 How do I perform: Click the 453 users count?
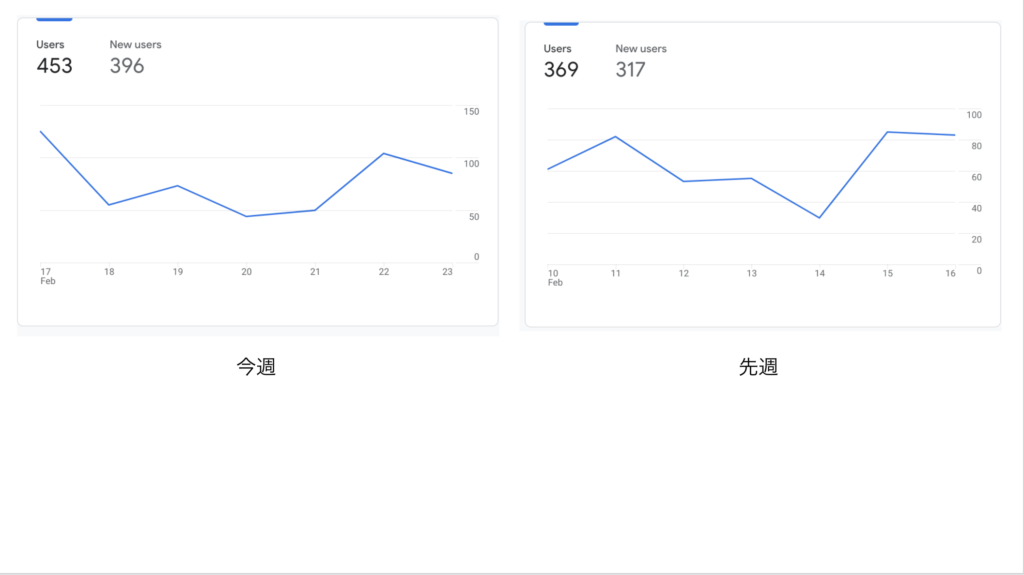[x=54, y=66]
